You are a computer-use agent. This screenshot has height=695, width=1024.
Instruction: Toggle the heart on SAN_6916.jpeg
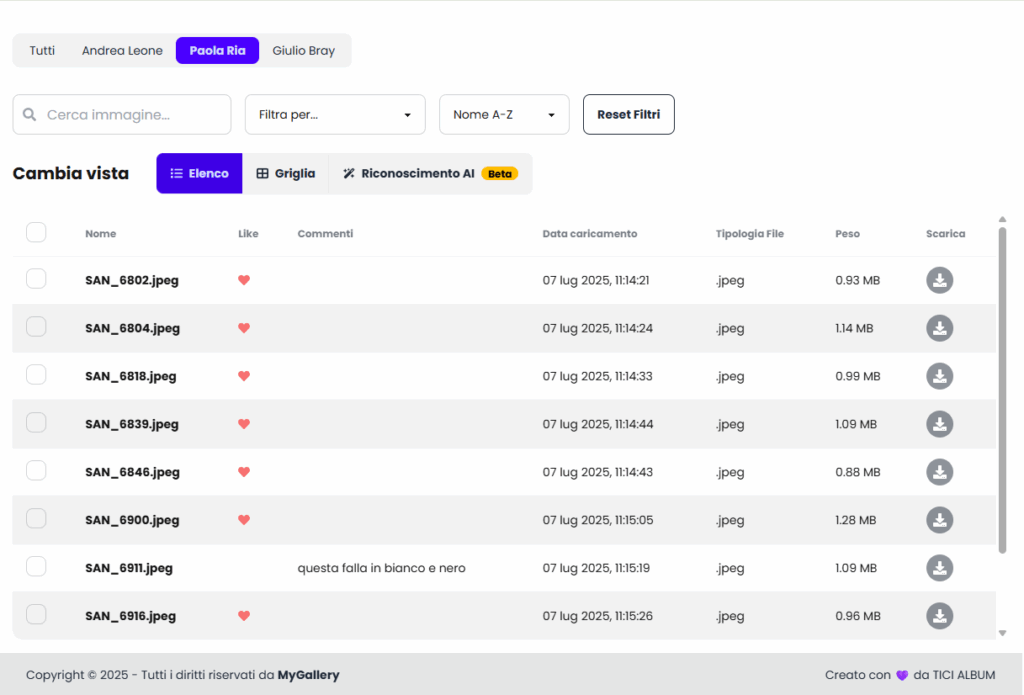pyautogui.click(x=244, y=616)
